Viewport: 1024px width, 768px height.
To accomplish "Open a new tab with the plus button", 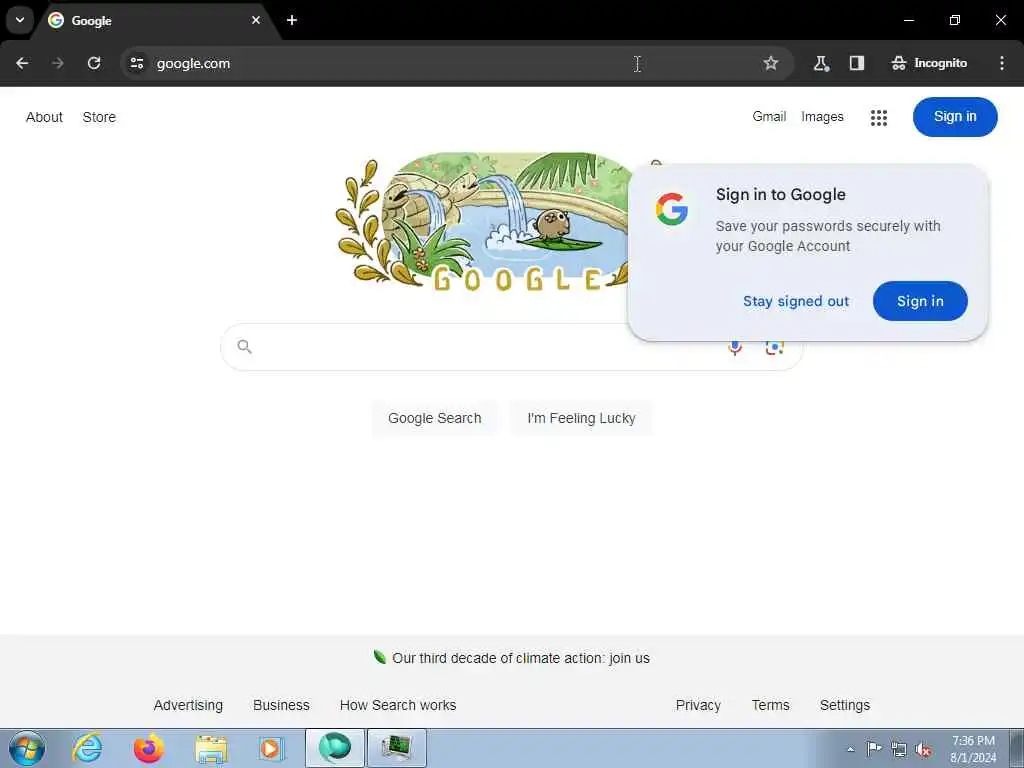I will coord(292,20).
